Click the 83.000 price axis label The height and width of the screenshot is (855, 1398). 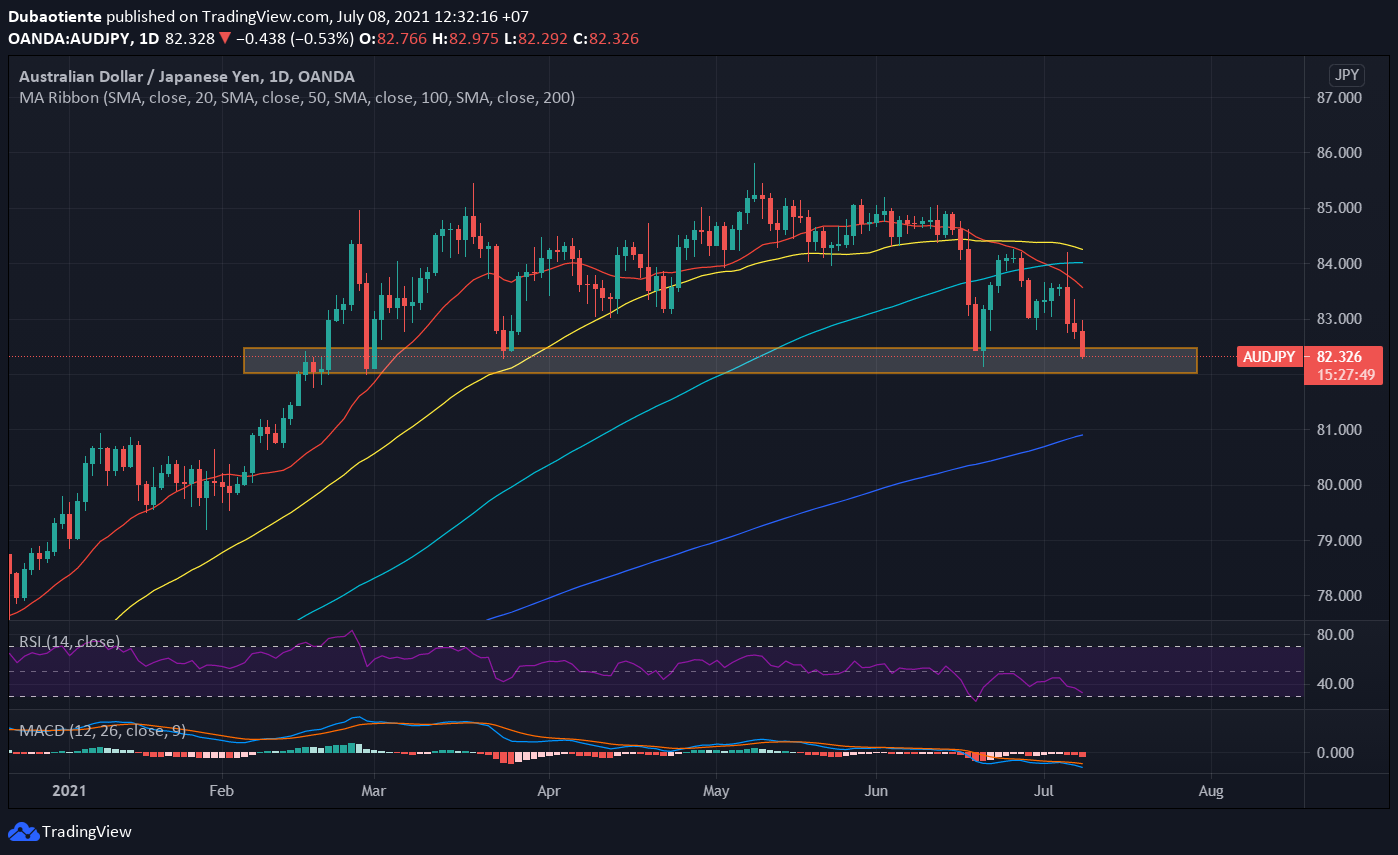pos(1338,319)
